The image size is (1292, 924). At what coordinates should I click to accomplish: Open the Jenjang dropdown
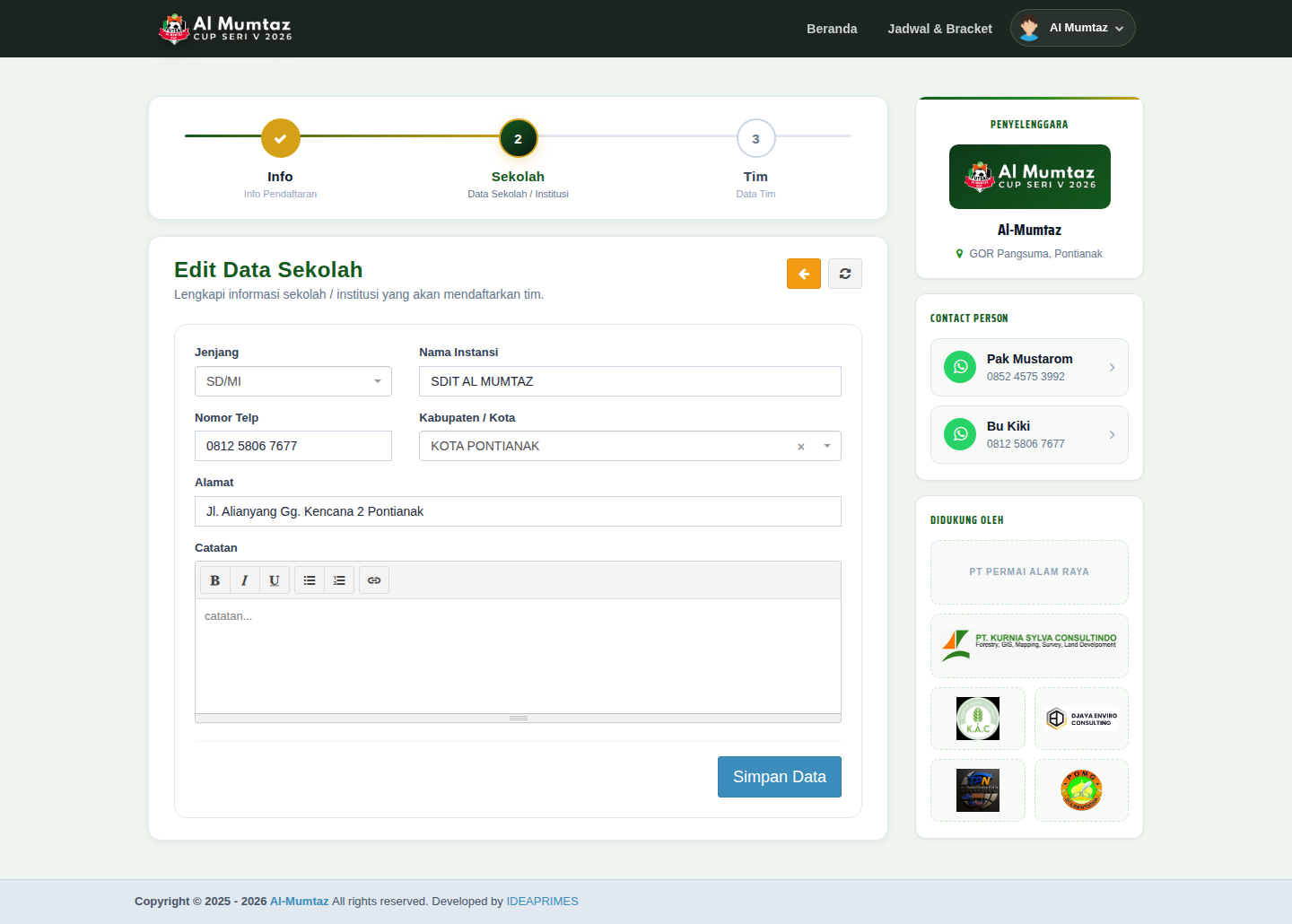click(293, 381)
